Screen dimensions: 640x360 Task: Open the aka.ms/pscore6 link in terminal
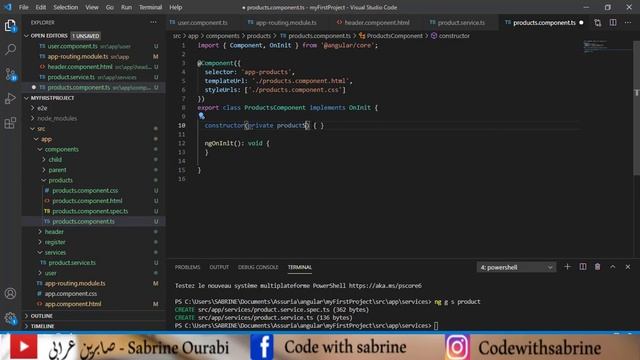(385, 286)
